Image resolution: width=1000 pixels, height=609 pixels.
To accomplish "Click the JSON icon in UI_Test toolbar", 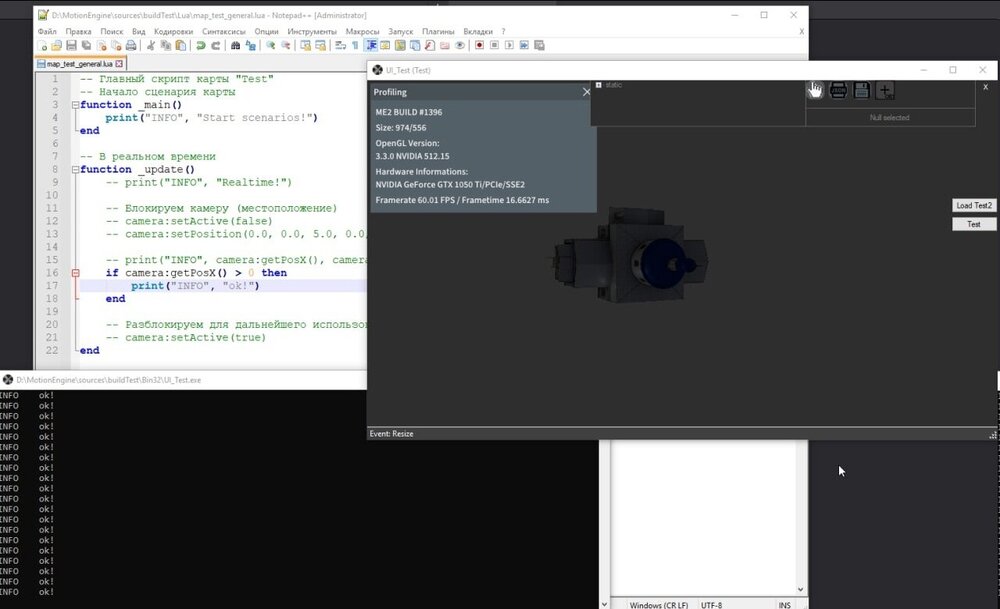I will pos(839,91).
